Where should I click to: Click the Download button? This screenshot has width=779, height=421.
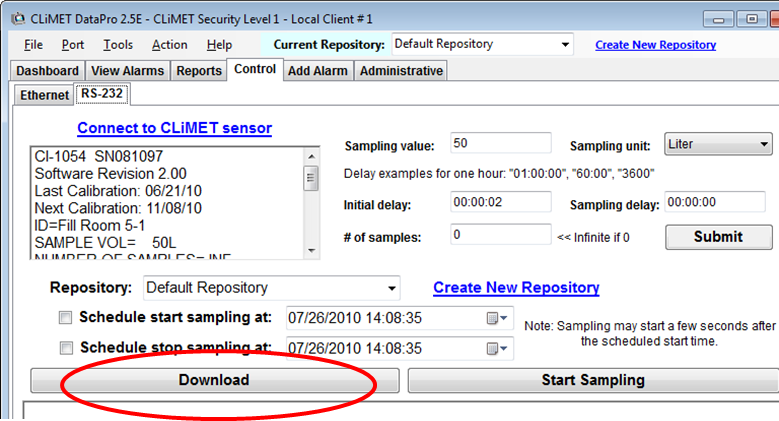click(215, 380)
